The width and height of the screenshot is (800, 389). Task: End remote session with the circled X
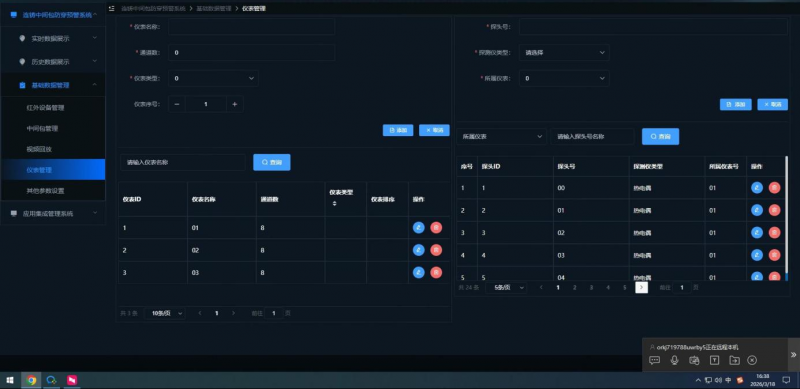click(752, 360)
